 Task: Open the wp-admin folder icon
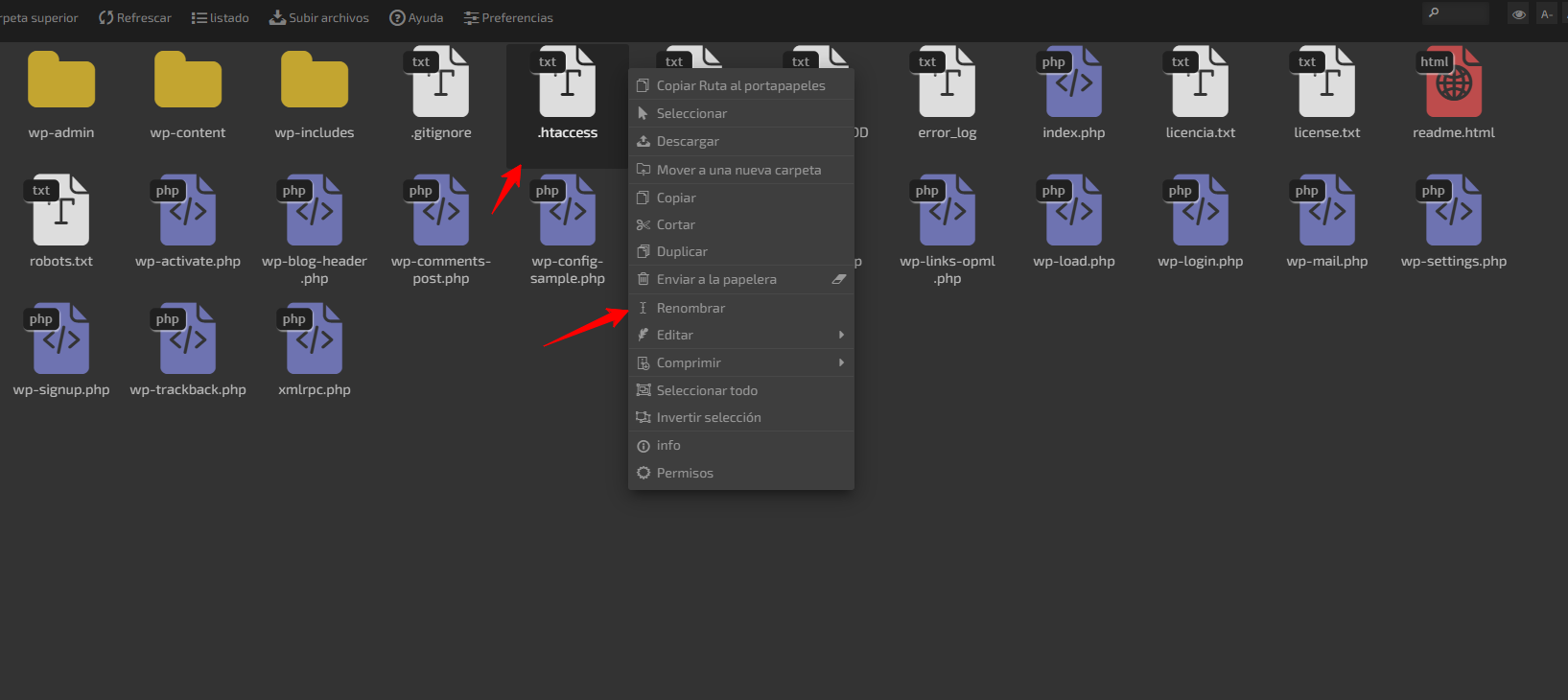point(61,80)
